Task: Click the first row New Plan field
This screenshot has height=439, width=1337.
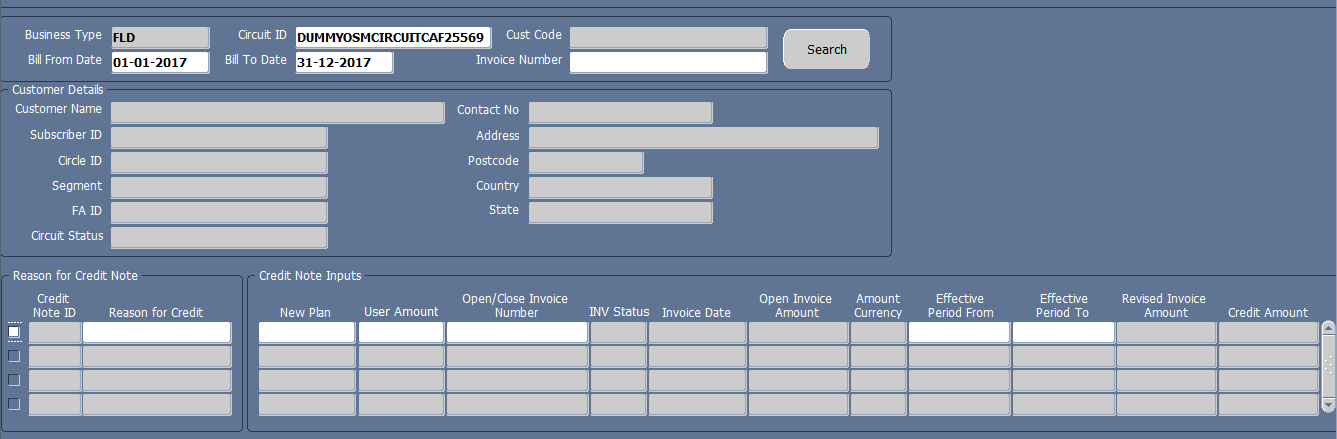Action: [x=307, y=332]
